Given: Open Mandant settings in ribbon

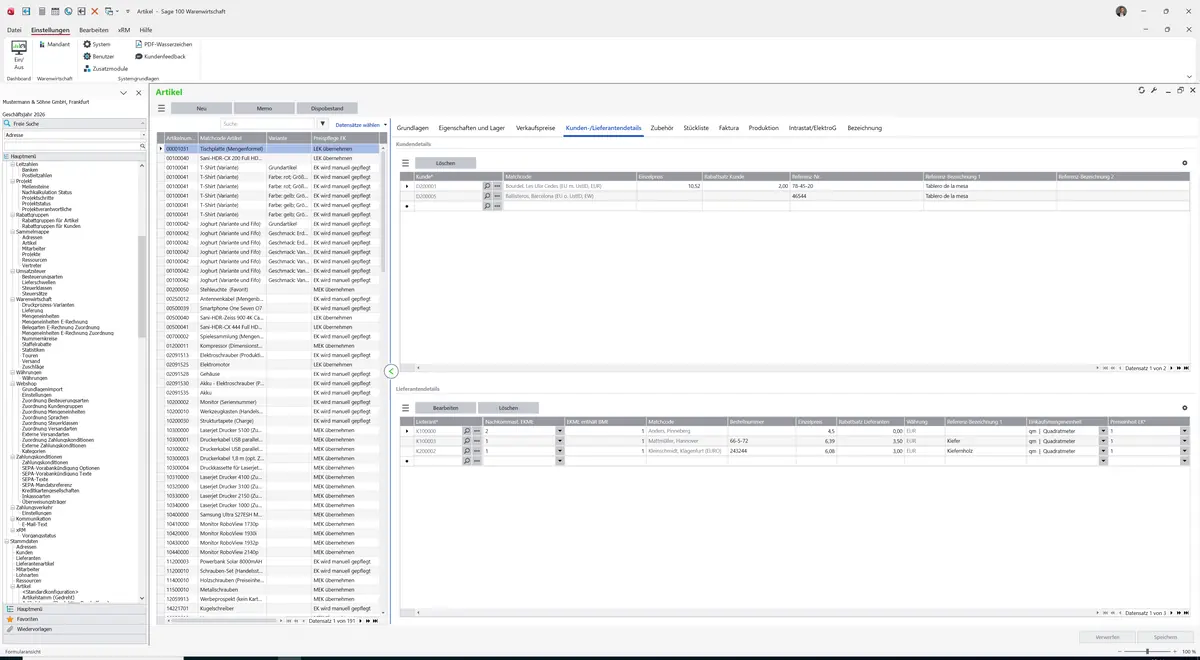Looking at the screenshot, I should click(53, 44).
